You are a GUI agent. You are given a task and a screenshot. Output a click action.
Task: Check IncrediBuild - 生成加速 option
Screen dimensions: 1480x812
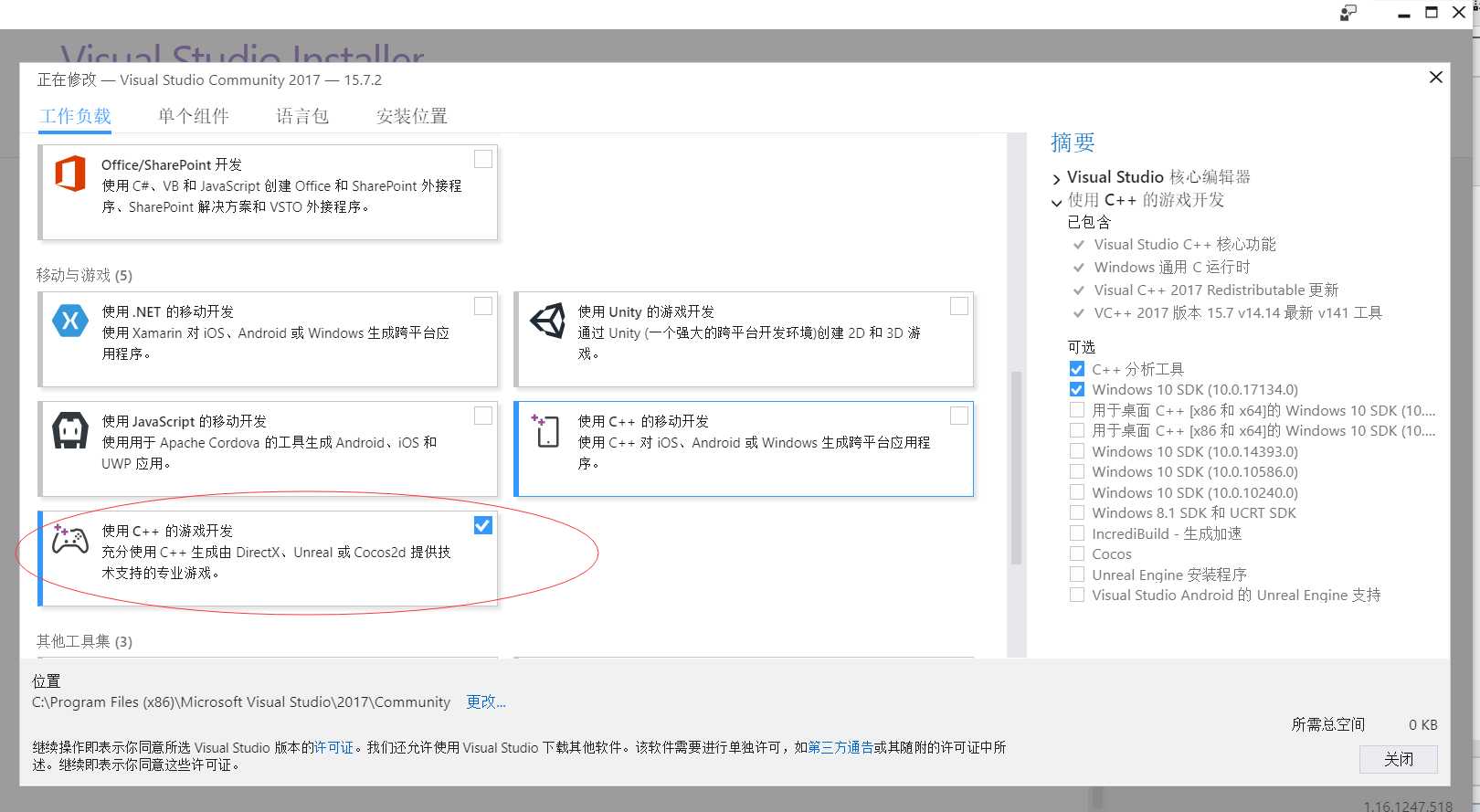click(x=1077, y=533)
